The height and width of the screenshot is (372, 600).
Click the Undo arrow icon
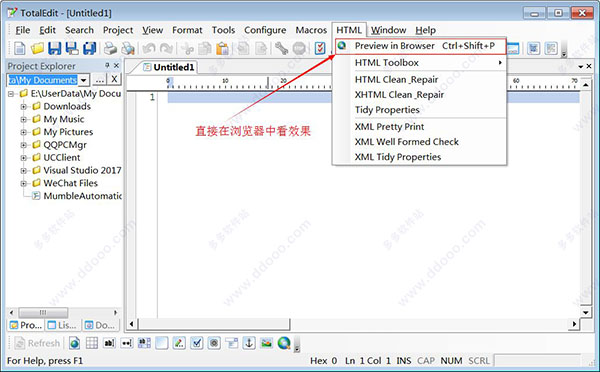click(149, 48)
